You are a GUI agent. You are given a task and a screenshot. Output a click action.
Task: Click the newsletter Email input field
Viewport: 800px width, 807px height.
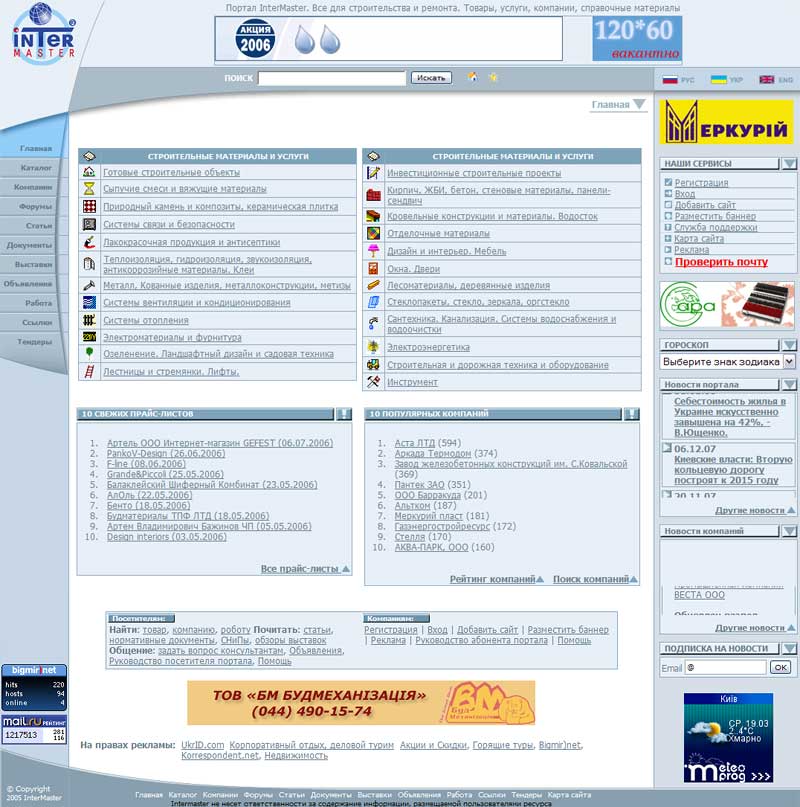(x=725, y=668)
